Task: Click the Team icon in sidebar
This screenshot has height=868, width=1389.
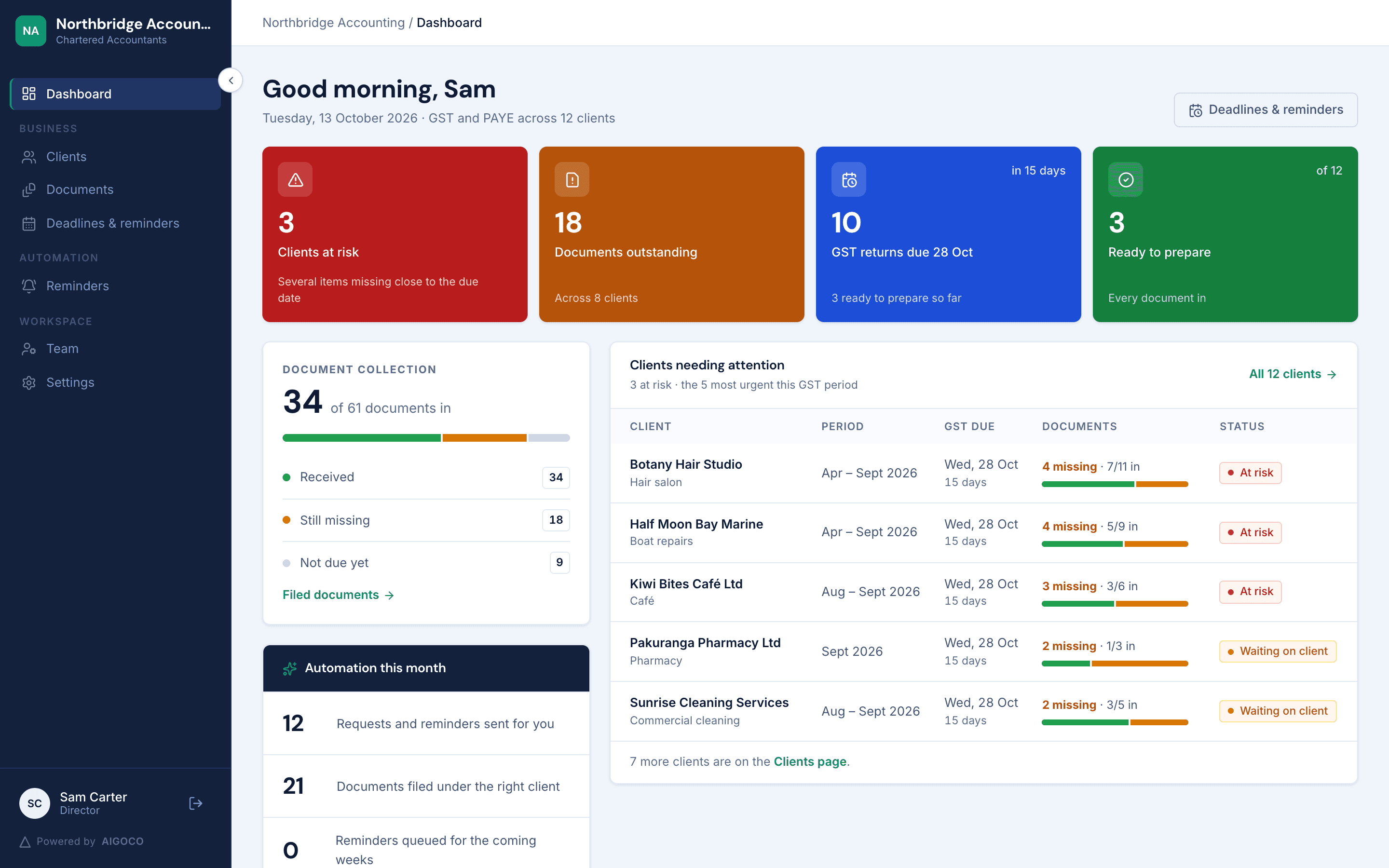Action: pyautogui.click(x=29, y=349)
